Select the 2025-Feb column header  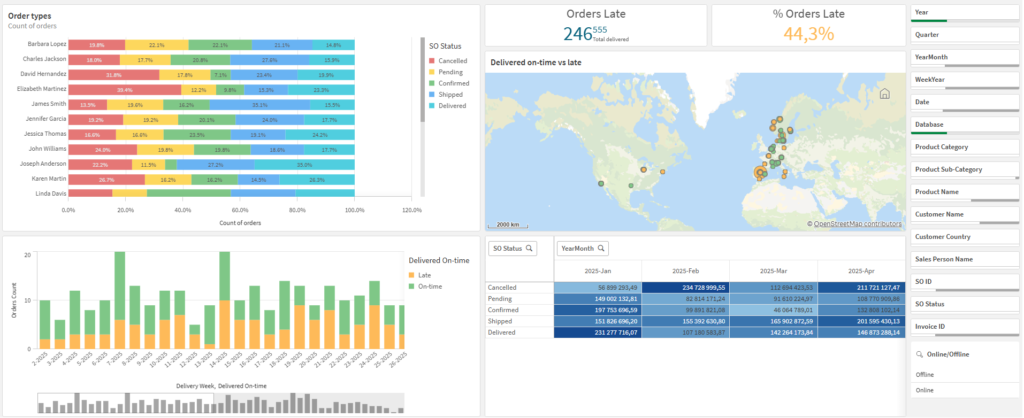685,272
